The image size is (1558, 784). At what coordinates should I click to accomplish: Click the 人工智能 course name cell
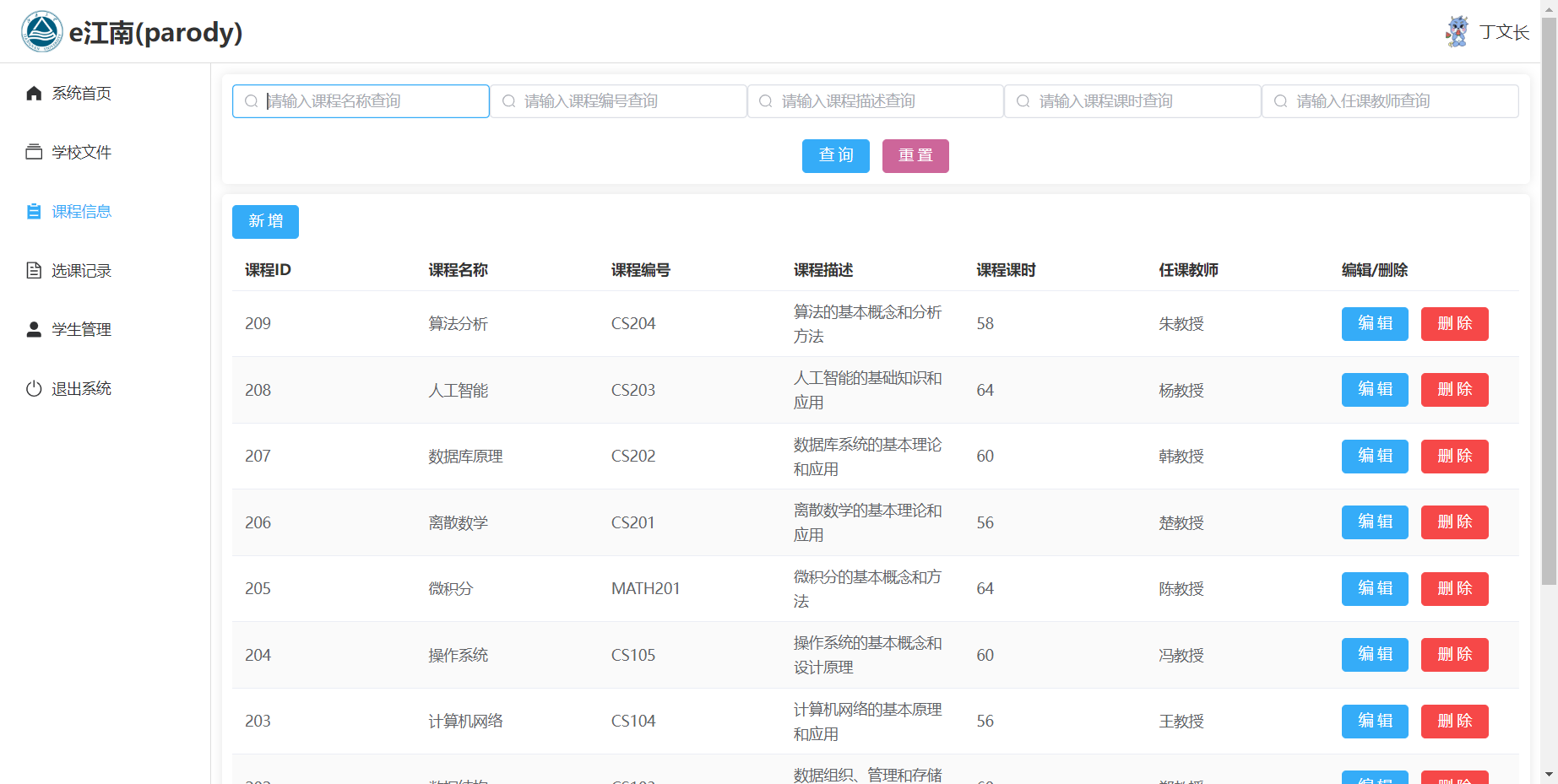pos(458,391)
